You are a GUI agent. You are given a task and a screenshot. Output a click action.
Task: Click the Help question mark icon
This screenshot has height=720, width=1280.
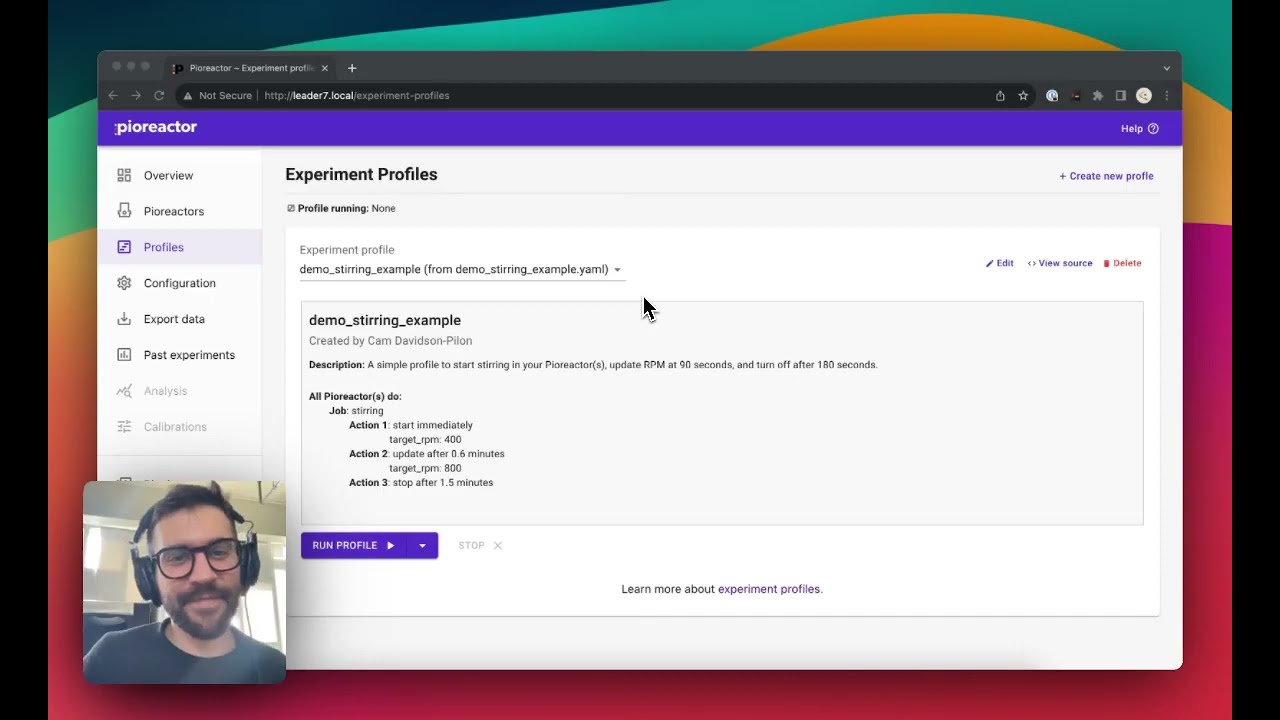point(1153,129)
